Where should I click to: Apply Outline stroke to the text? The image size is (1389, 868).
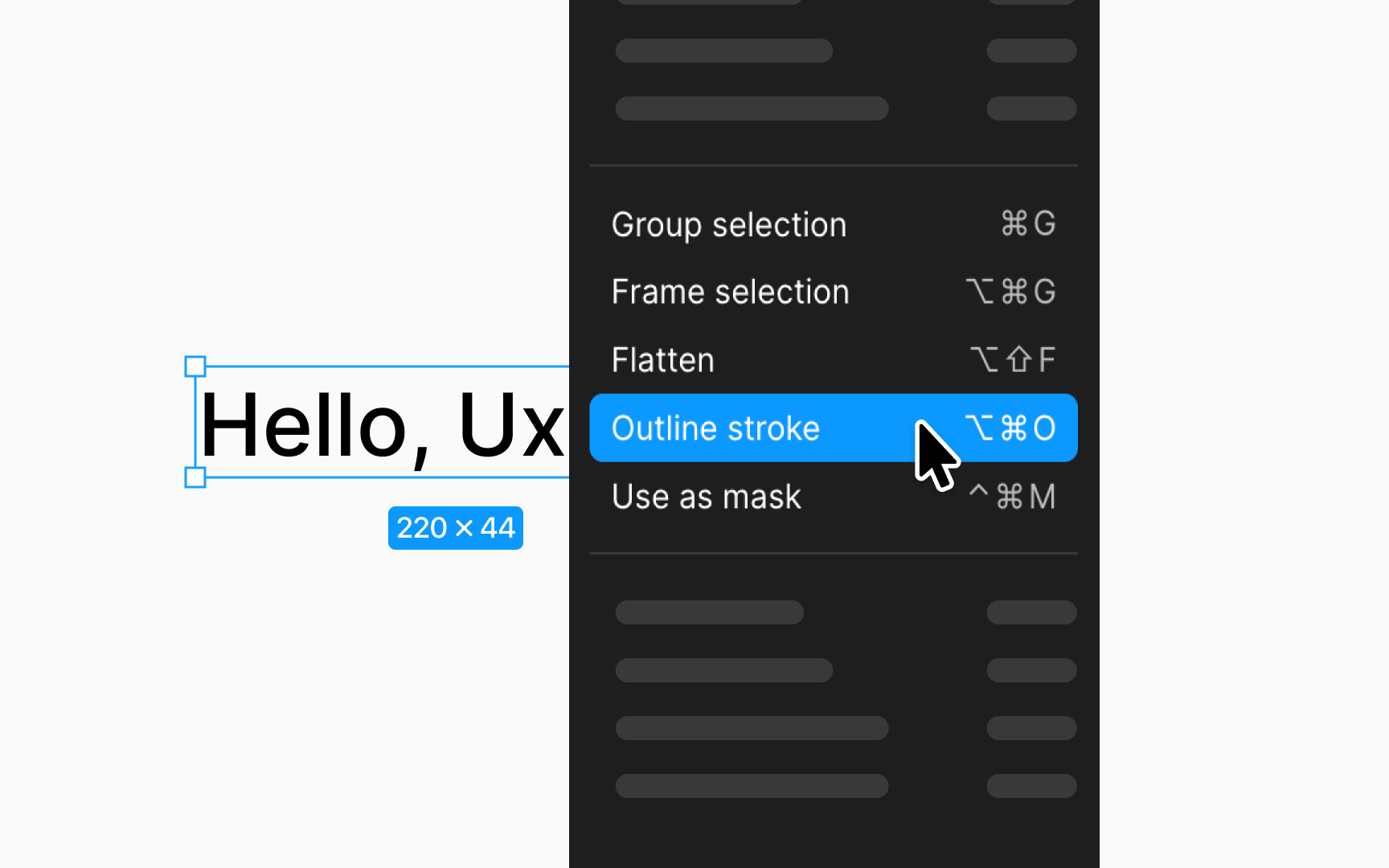point(834,428)
